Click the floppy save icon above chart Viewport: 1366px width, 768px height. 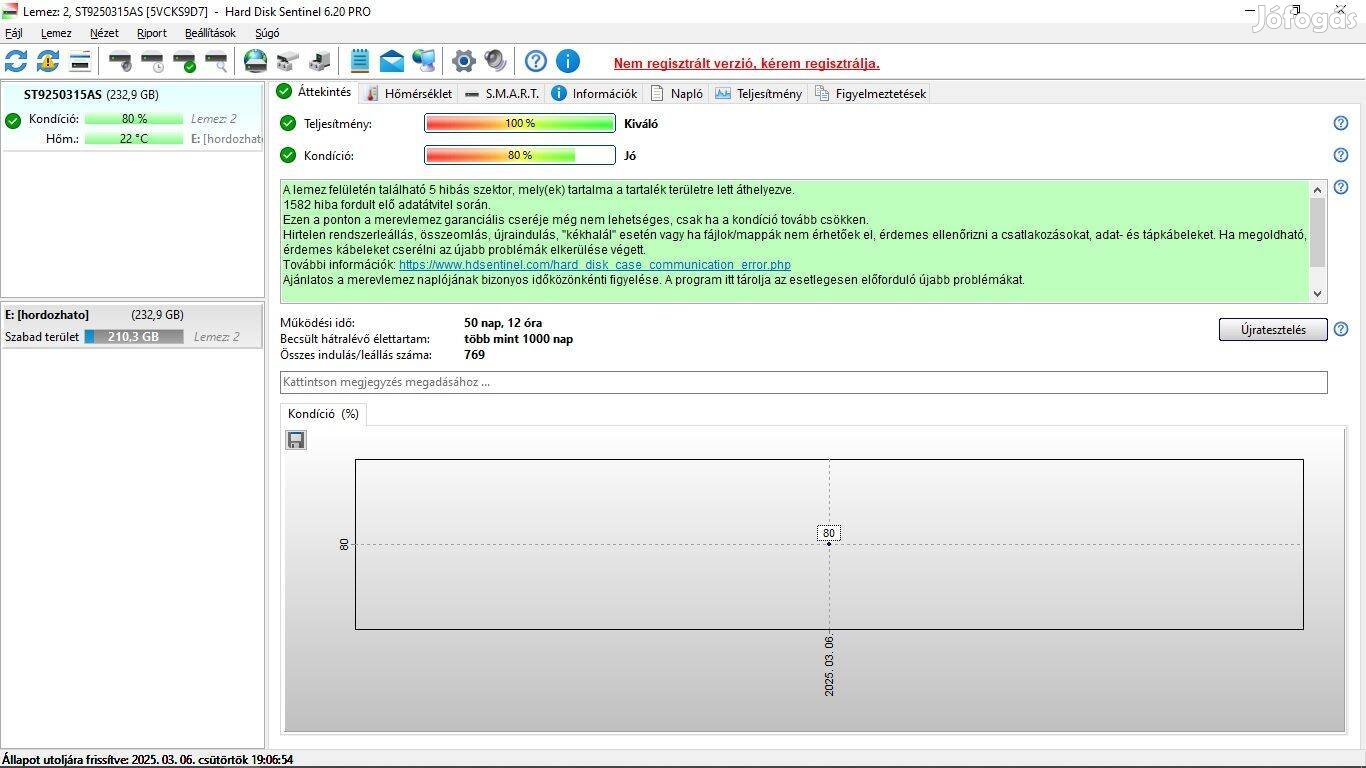tap(296, 440)
